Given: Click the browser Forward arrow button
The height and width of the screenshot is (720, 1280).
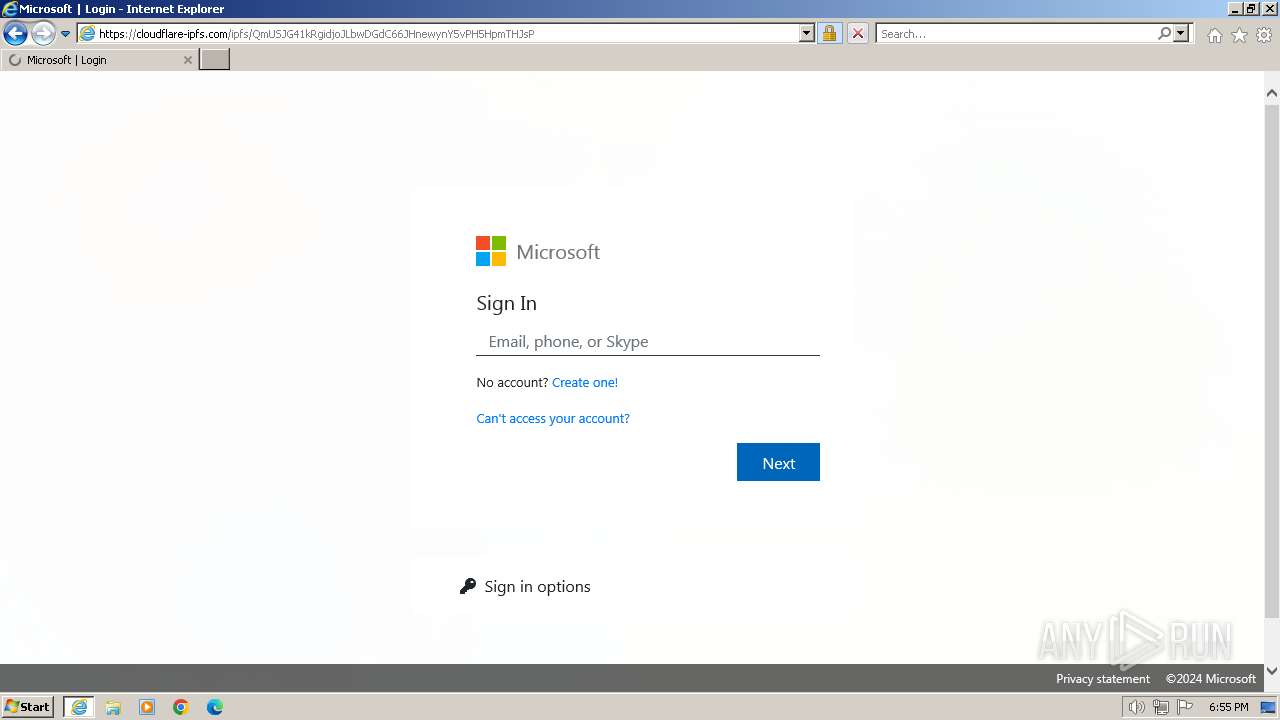Looking at the screenshot, I should [x=42, y=34].
